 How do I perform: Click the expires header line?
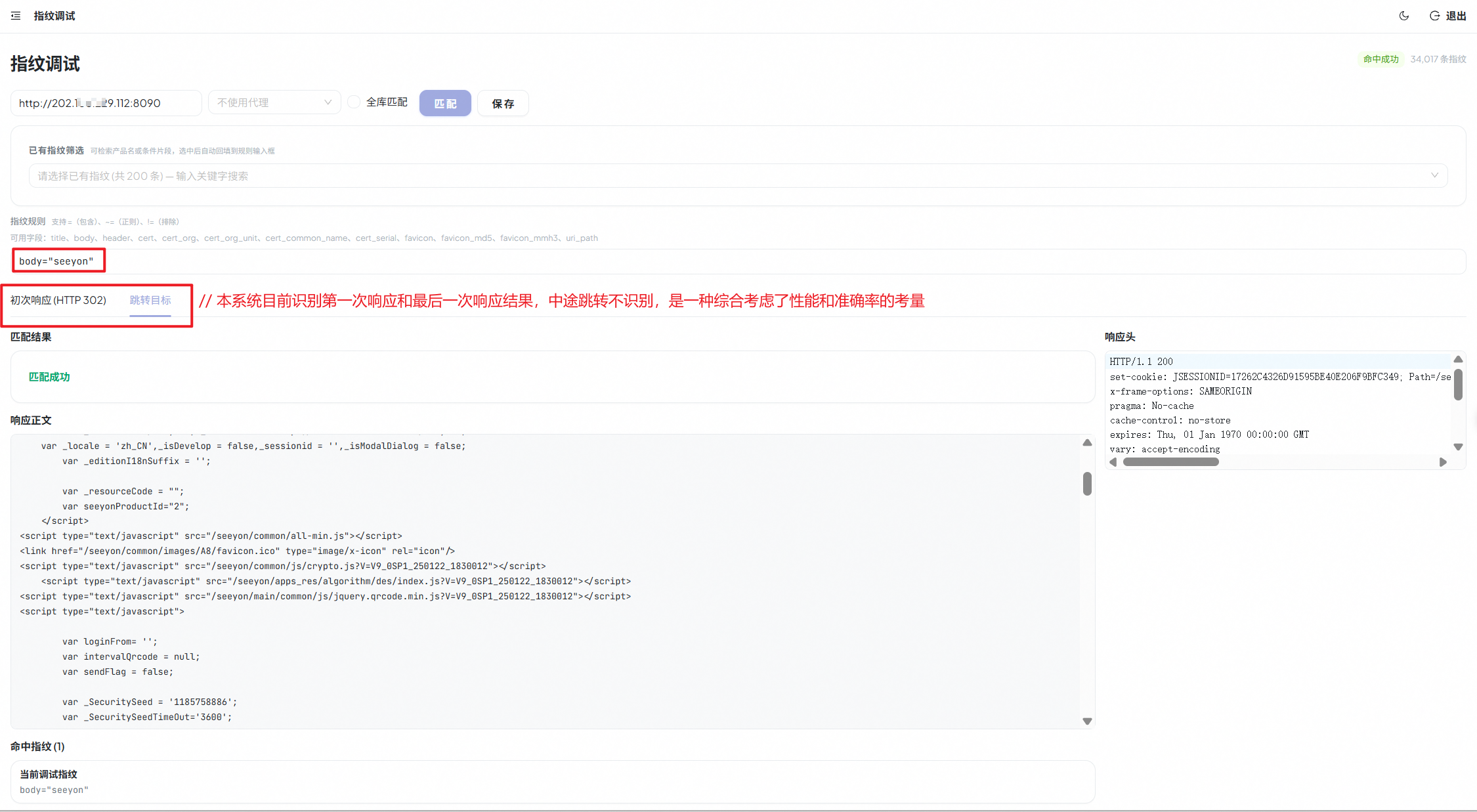click(x=1209, y=435)
